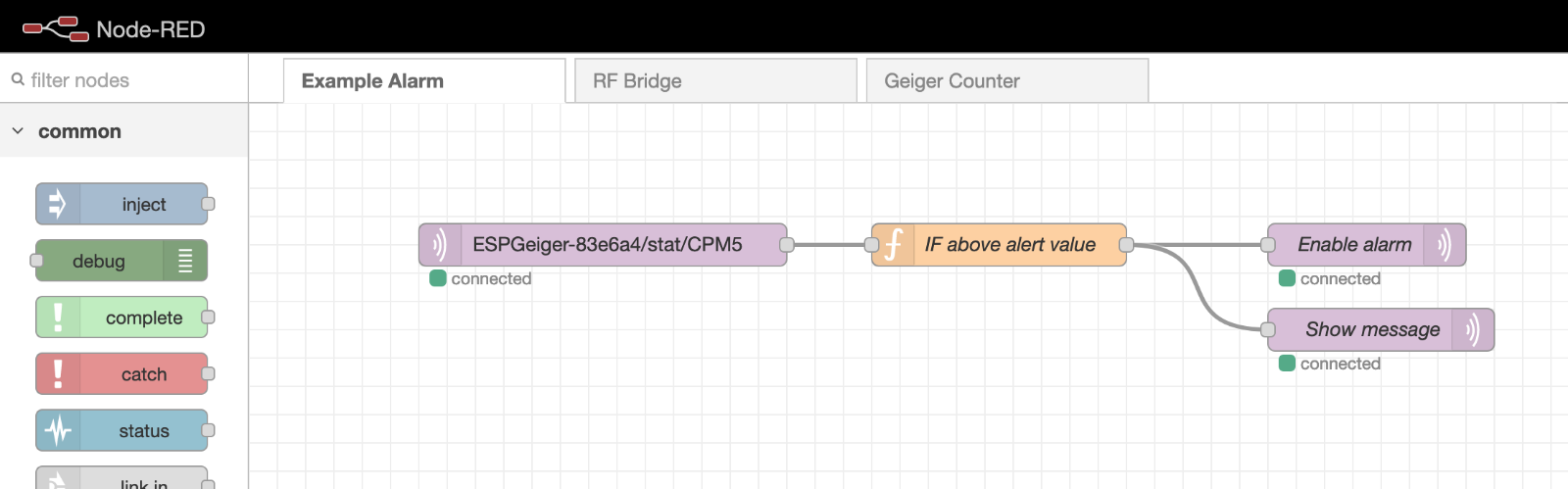Click the MQTT icon on Show message node
Image resolution: width=1568 pixels, height=489 pixels.
tap(1473, 330)
